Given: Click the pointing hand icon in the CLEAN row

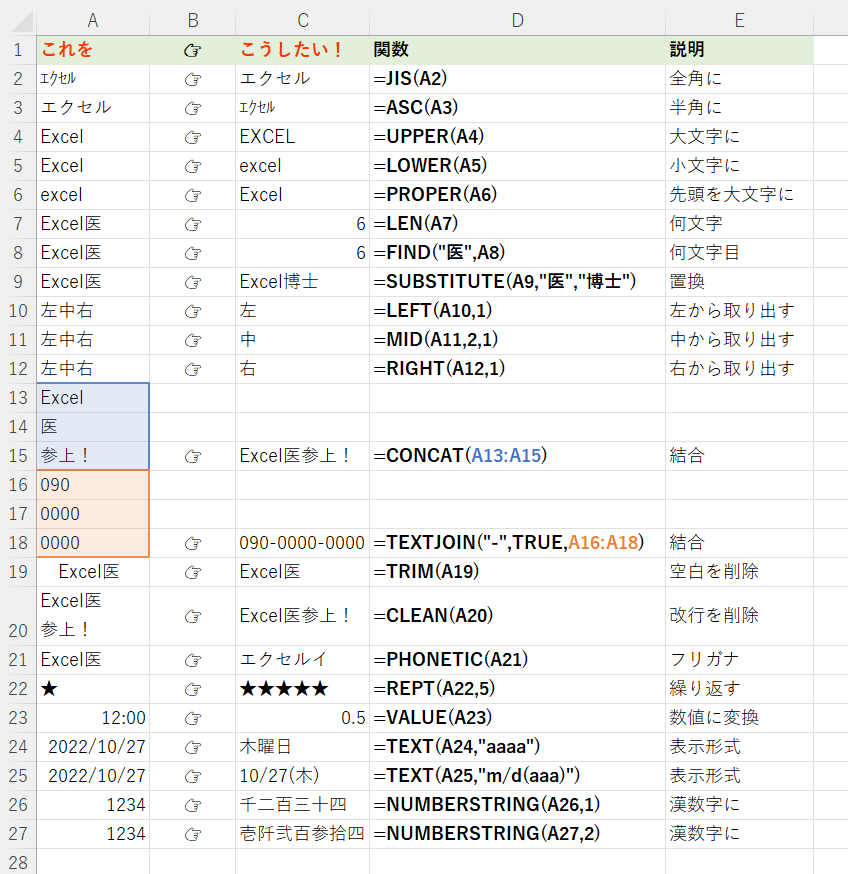Looking at the screenshot, I should pyautogui.click(x=192, y=616).
